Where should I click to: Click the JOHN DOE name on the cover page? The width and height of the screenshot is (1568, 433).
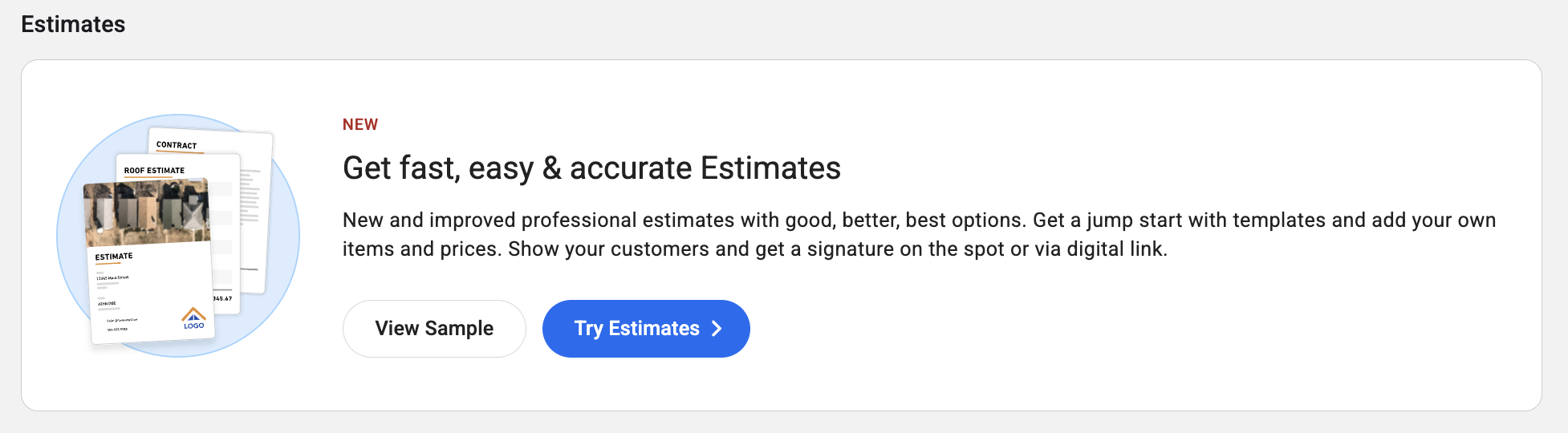(x=107, y=304)
